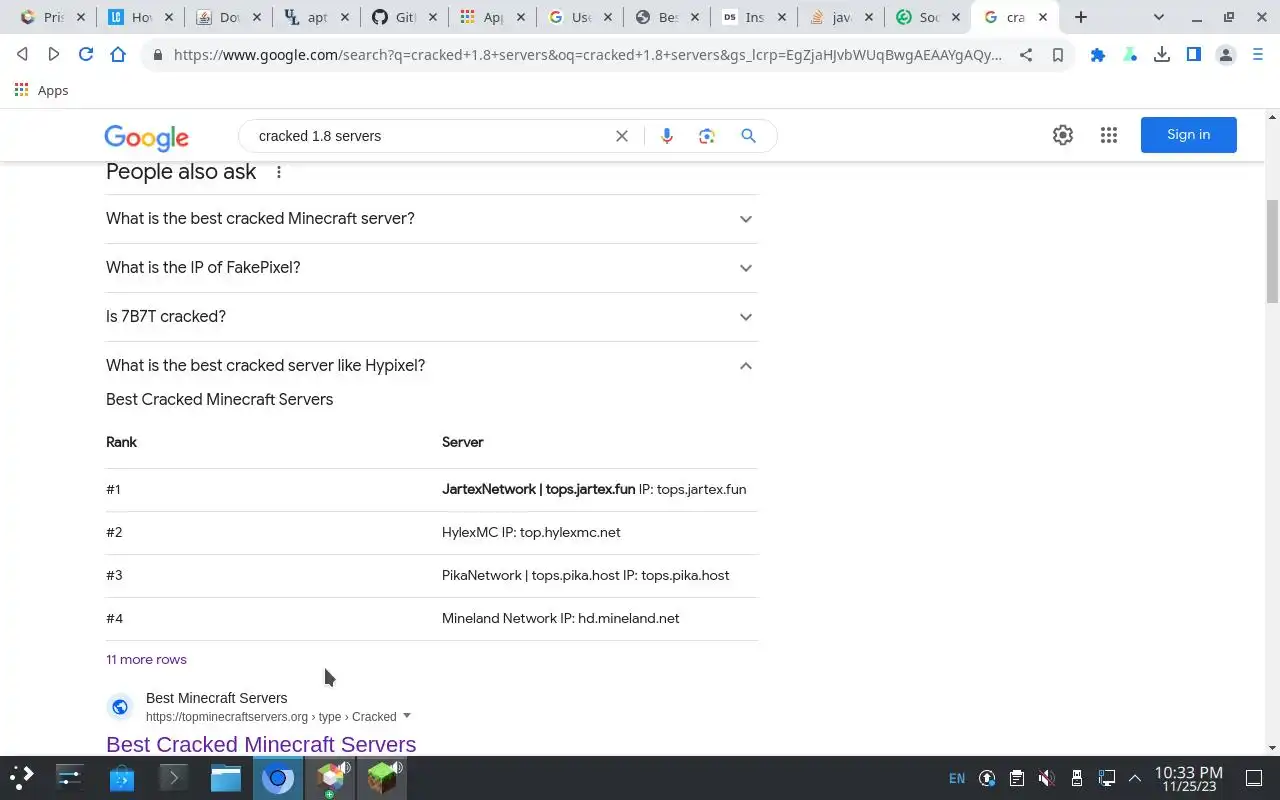Screen dimensions: 1280x800
Task: Open browser downloads
Action: [x=1162, y=55]
